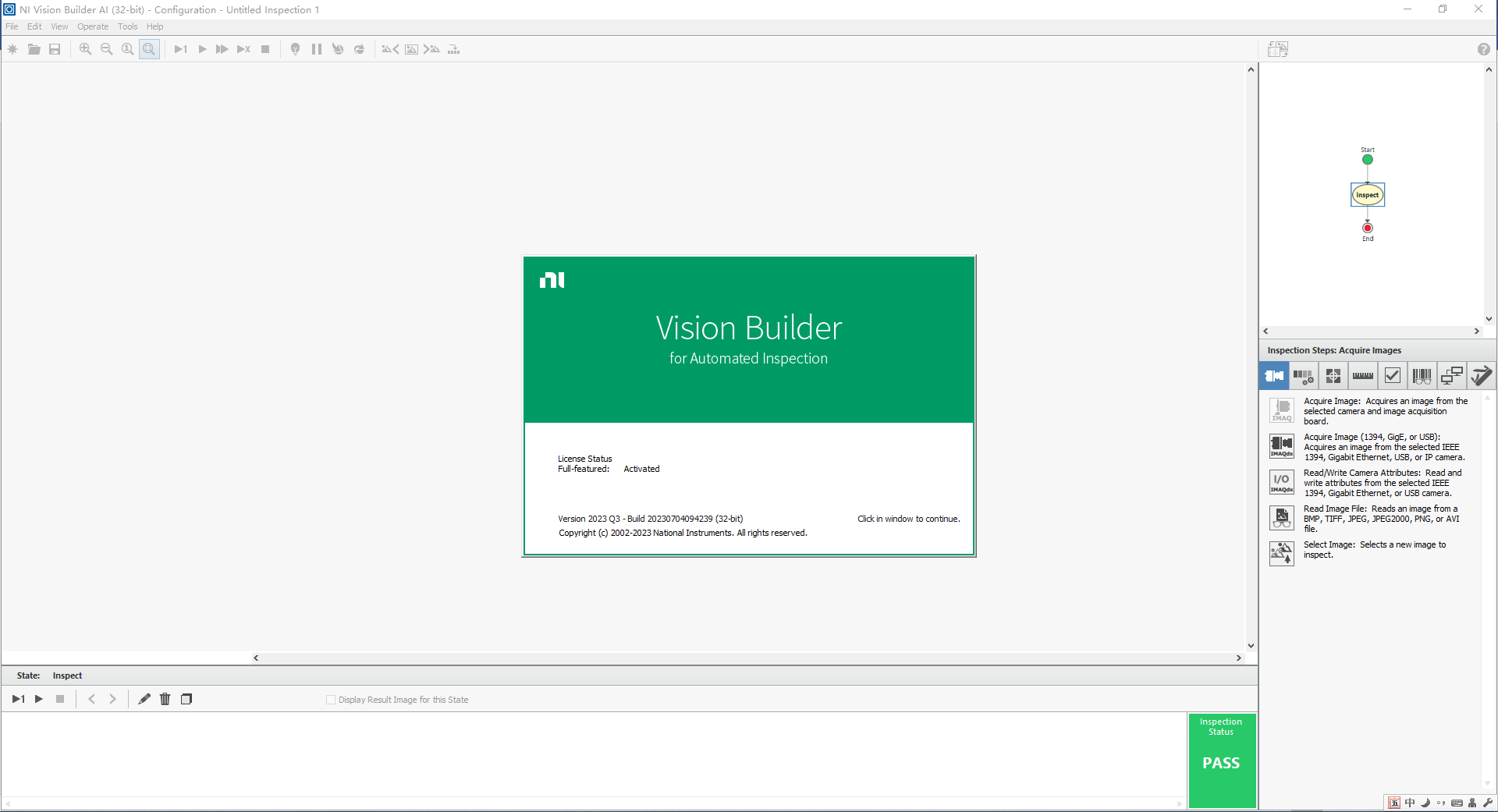Toggle the Zoom to Fit magnifier icon
1498x812 pixels.
149,49
